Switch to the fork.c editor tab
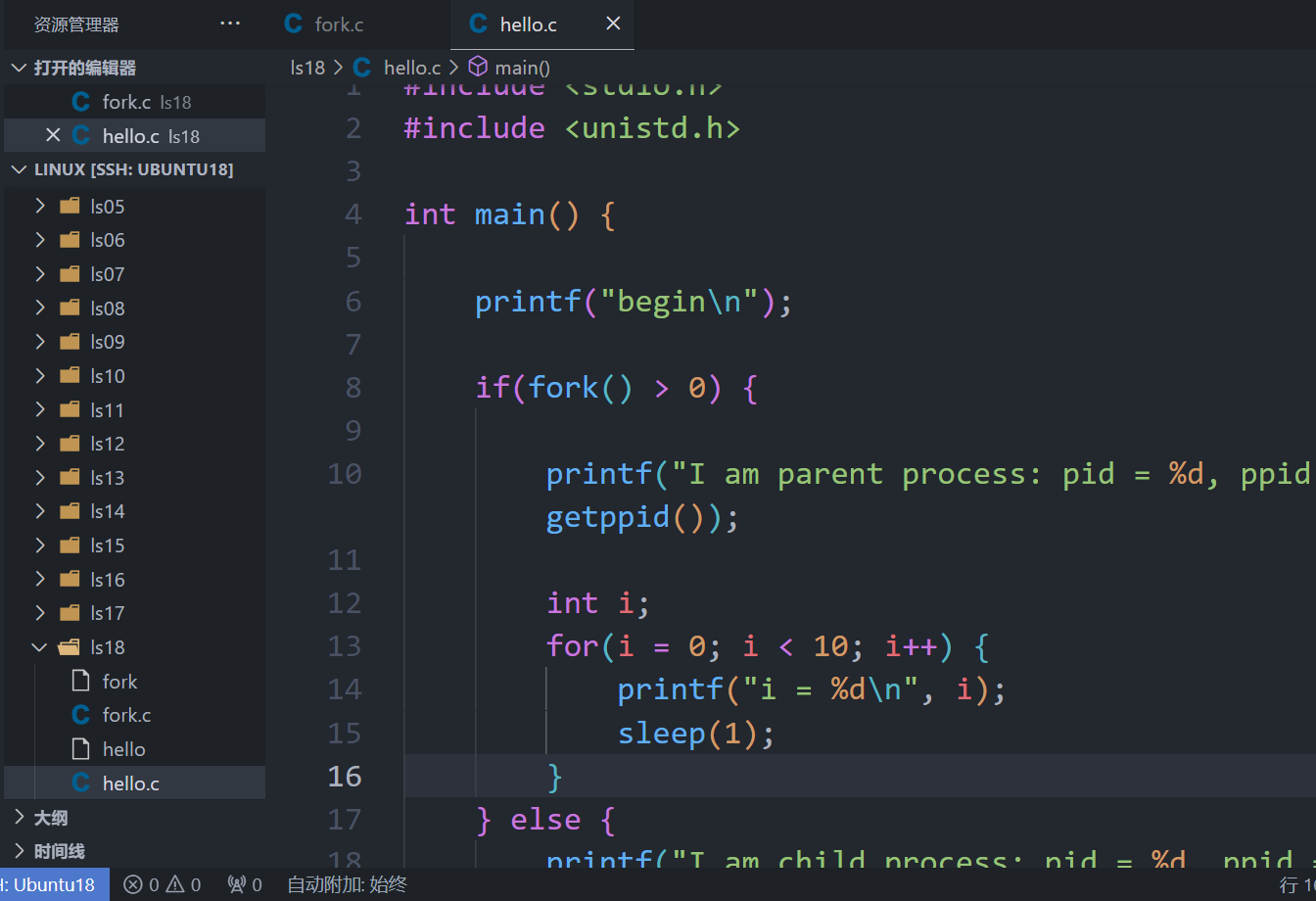The height and width of the screenshot is (901, 1316). coord(340,24)
